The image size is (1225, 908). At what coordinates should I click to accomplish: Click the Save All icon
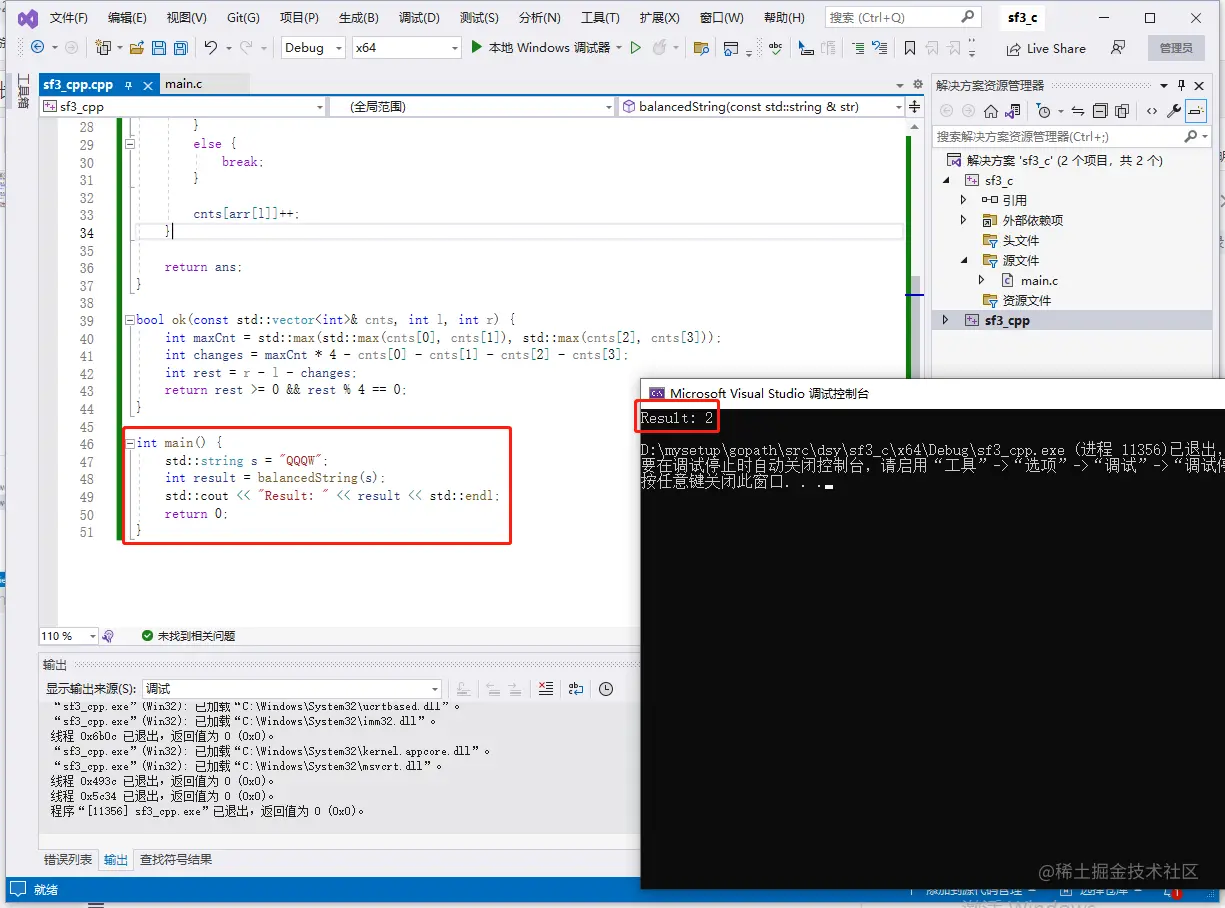(x=180, y=47)
